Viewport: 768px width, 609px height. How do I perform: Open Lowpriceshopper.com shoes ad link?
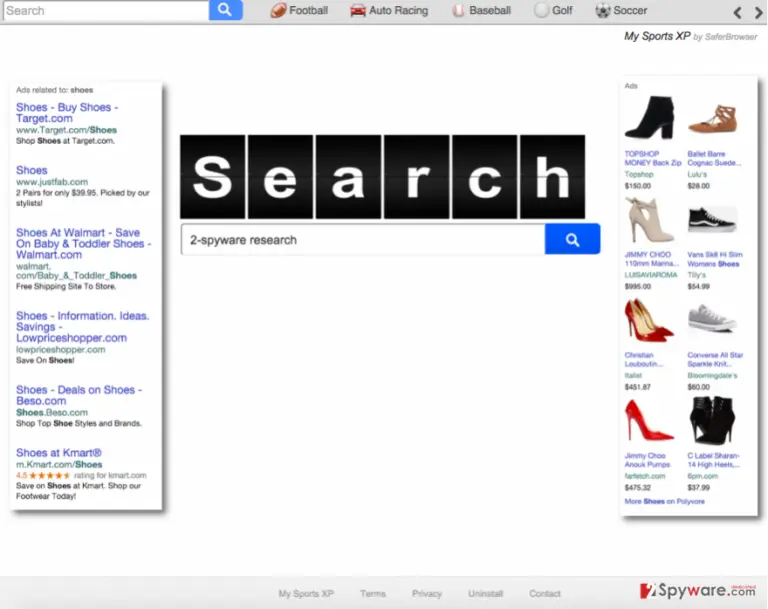(x=82, y=327)
